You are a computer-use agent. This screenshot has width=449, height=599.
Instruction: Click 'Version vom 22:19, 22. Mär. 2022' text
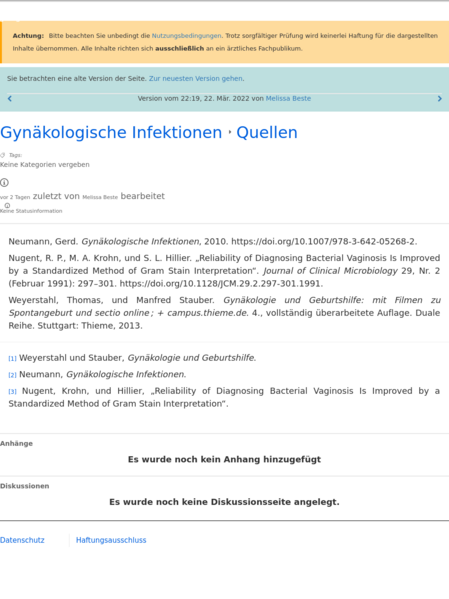[193, 98]
